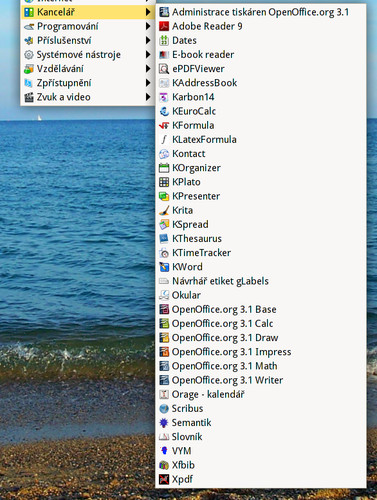Open the Příslušenství menu category
This screenshot has height=500, width=377.
[88, 41]
